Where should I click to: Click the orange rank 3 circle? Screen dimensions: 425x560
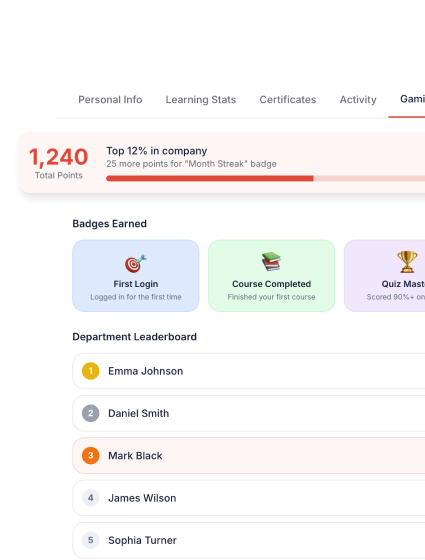click(90, 455)
